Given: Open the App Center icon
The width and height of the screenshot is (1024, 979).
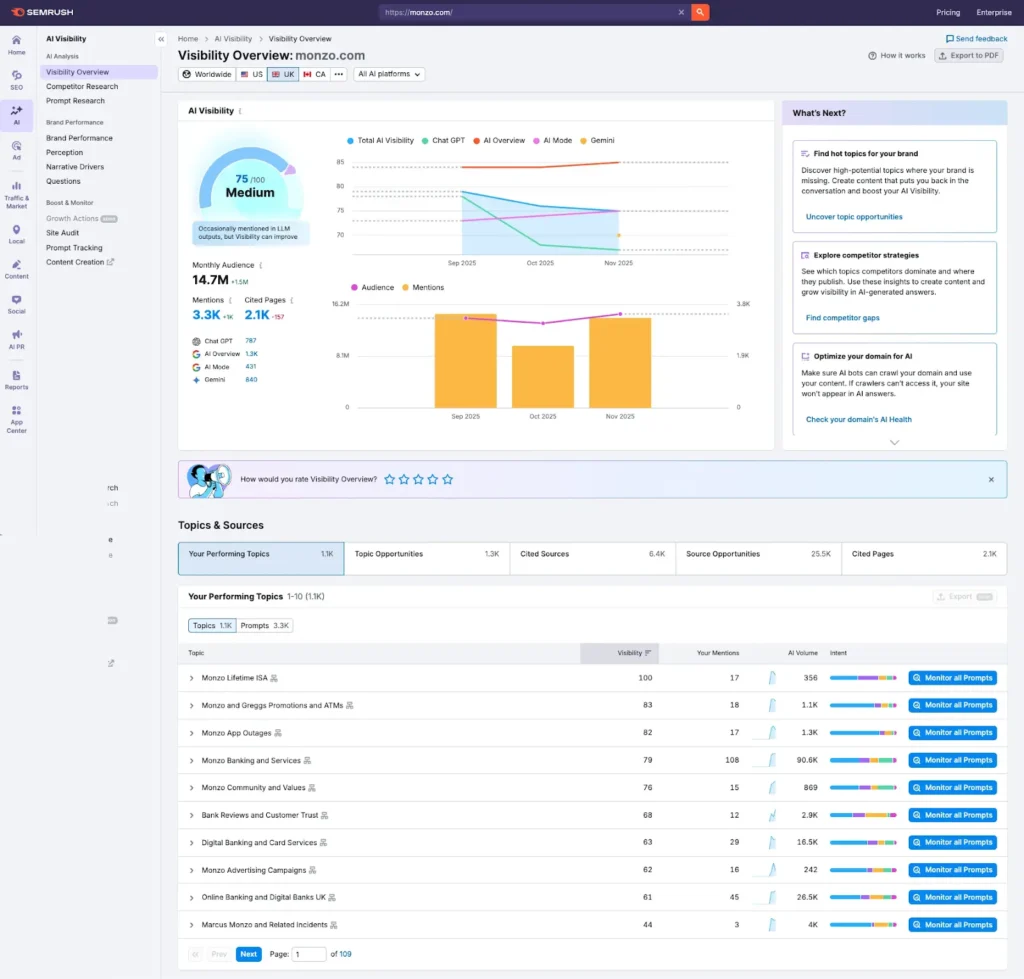Looking at the screenshot, I should click(16, 419).
